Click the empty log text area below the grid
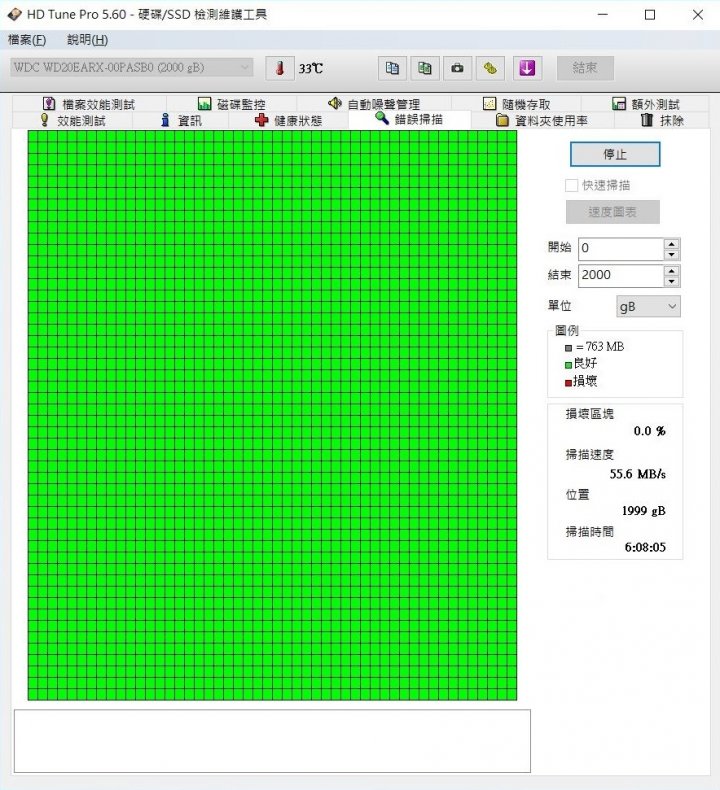720x790 pixels. pos(272,741)
